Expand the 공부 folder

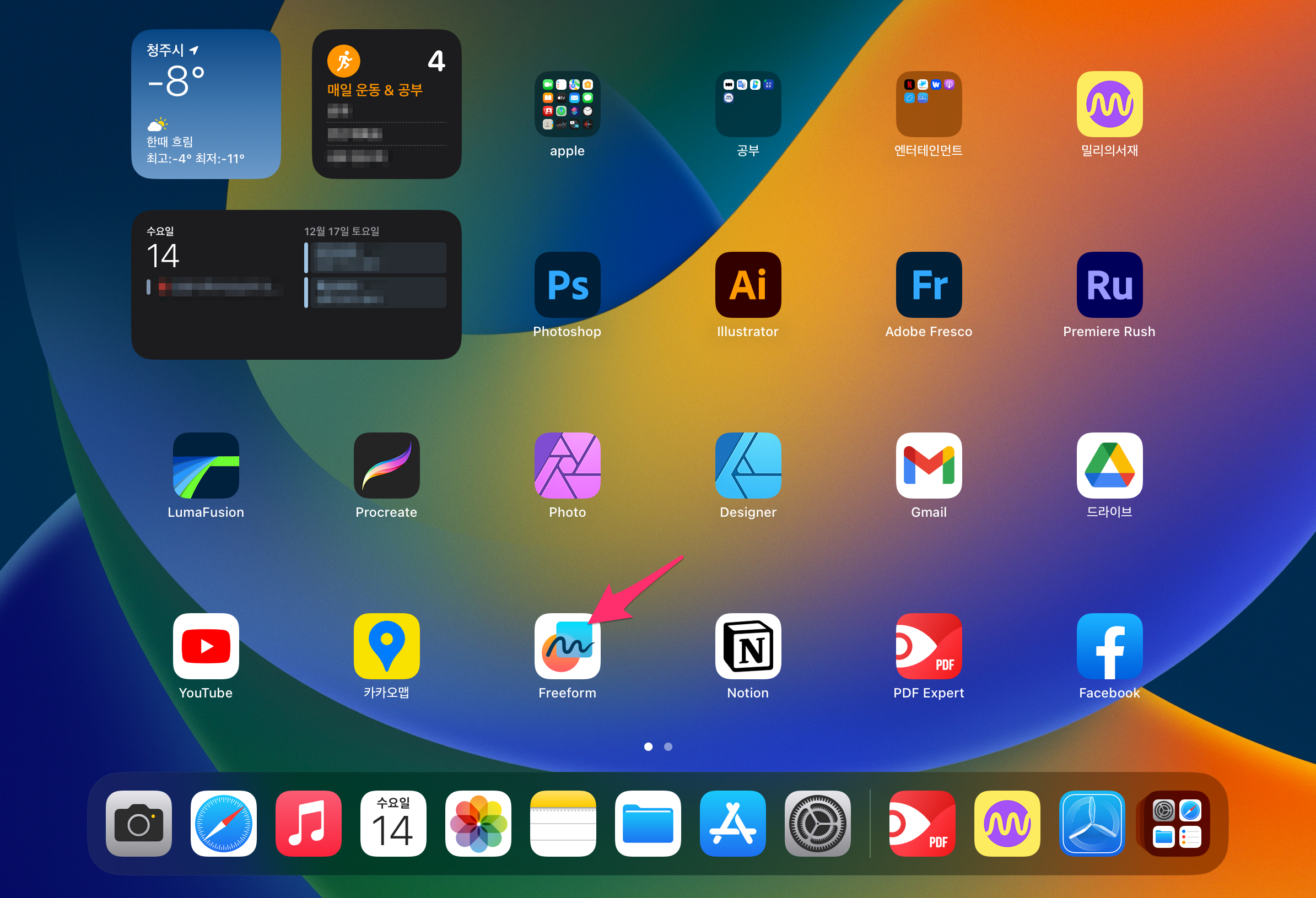(x=747, y=104)
